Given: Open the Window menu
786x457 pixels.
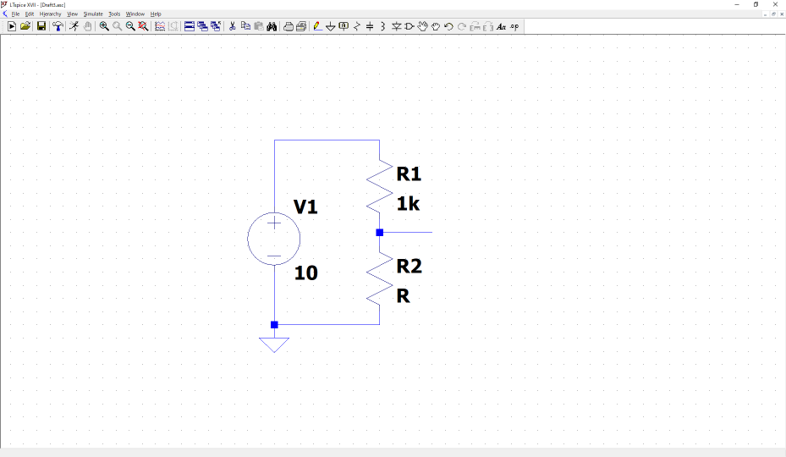Looking at the screenshot, I should [x=135, y=14].
